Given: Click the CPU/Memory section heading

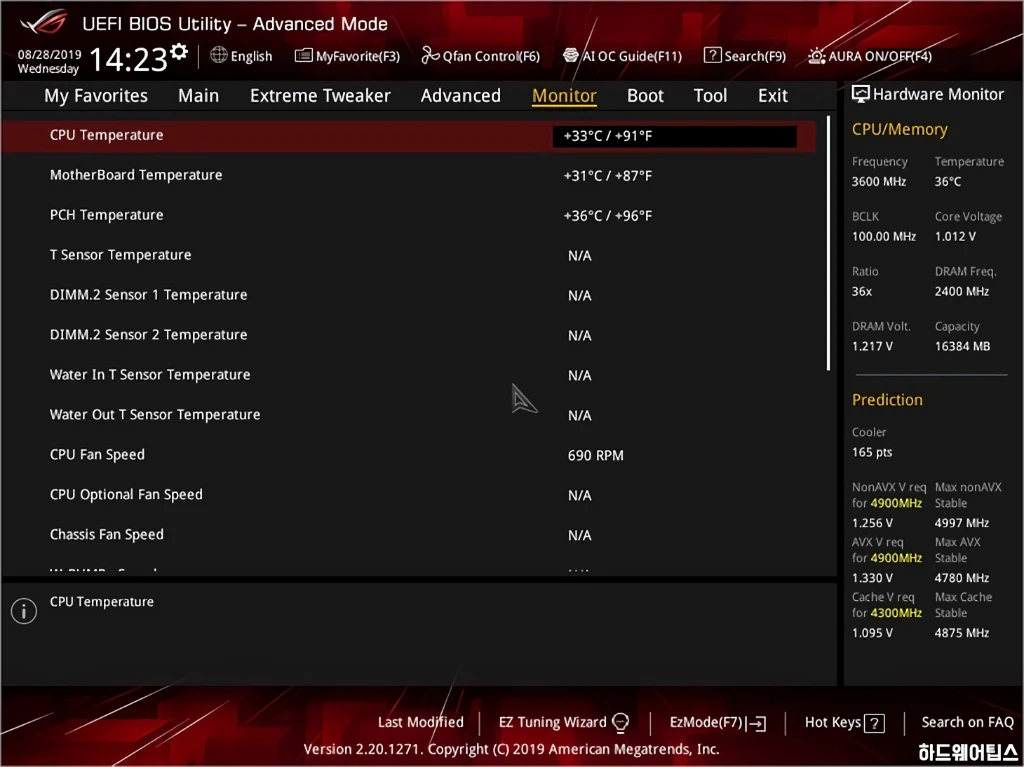Looking at the screenshot, I should 899,129.
